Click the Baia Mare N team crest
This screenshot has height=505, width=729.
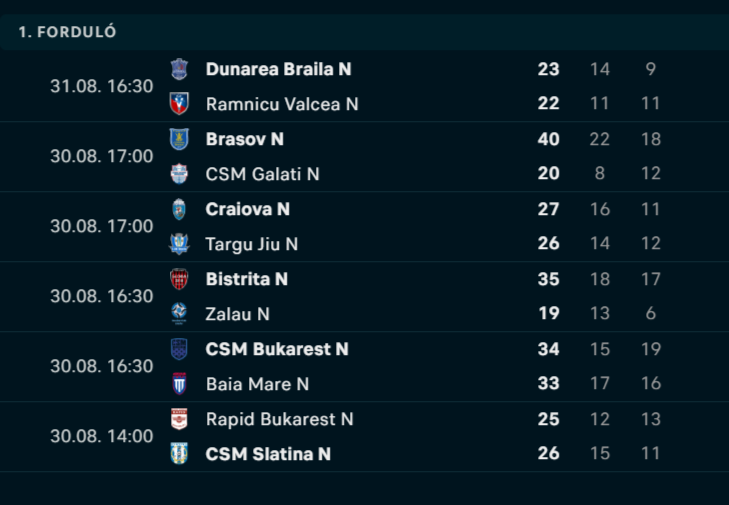179,384
